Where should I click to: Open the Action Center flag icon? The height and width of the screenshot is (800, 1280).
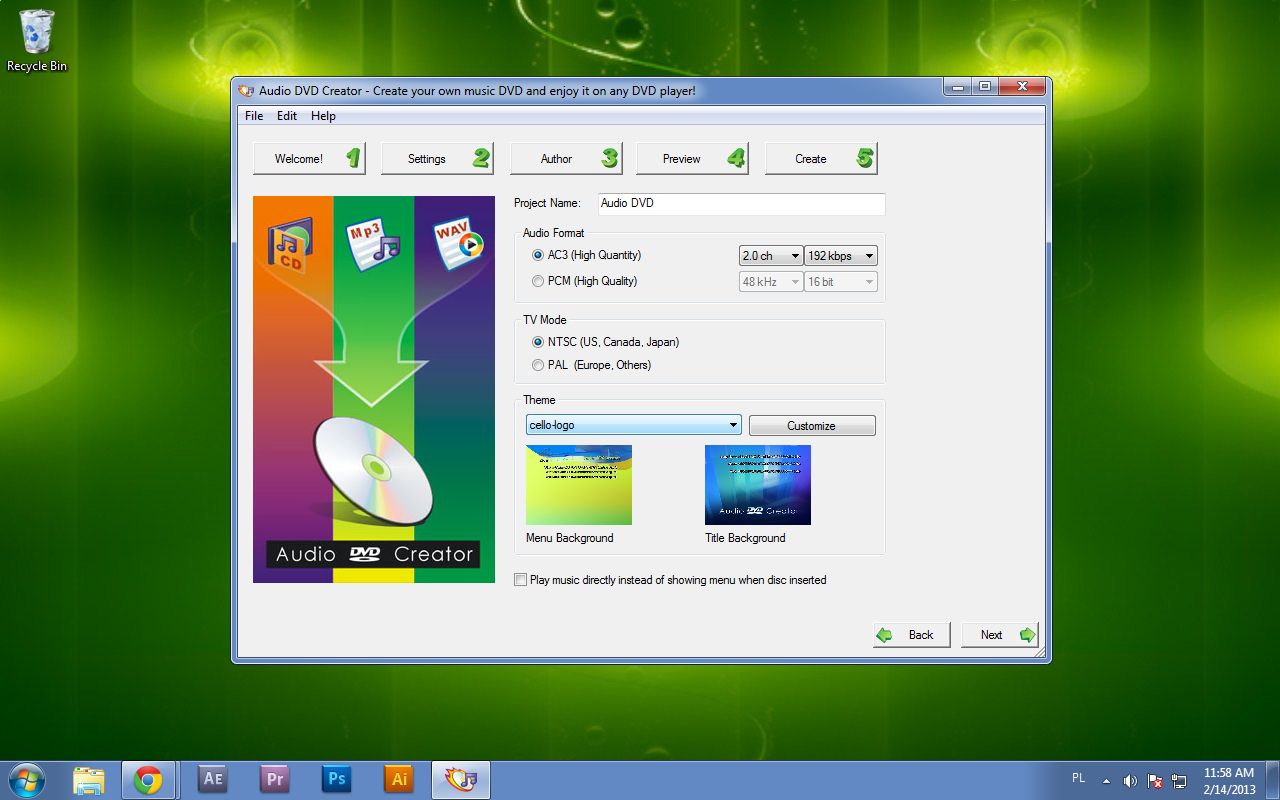[x=1155, y=780]
